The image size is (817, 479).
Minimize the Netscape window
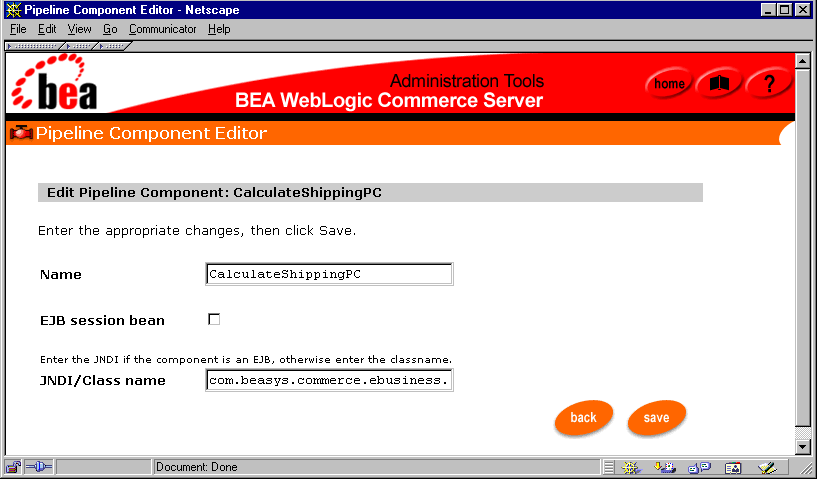click(768, 10)
